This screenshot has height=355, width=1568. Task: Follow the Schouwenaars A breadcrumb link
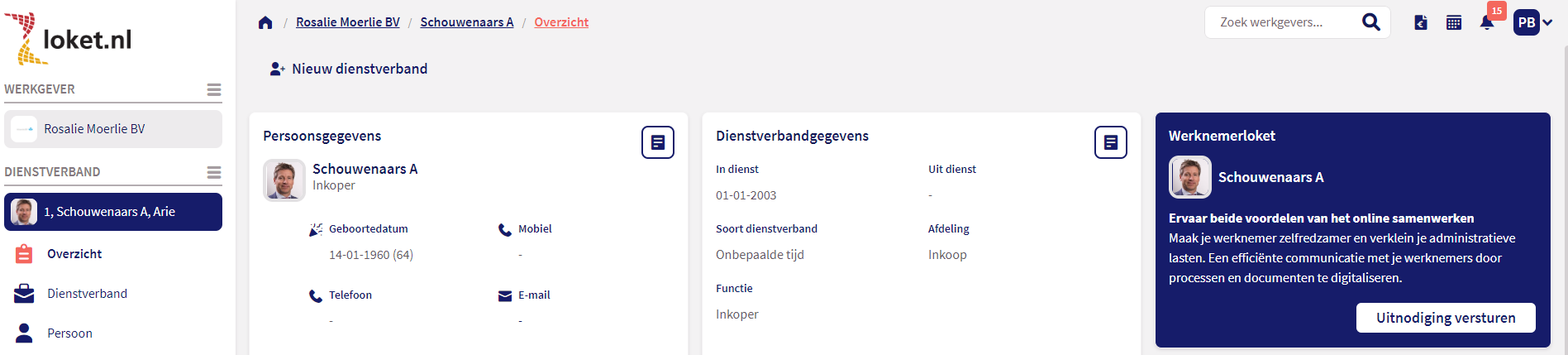point(466,22)
